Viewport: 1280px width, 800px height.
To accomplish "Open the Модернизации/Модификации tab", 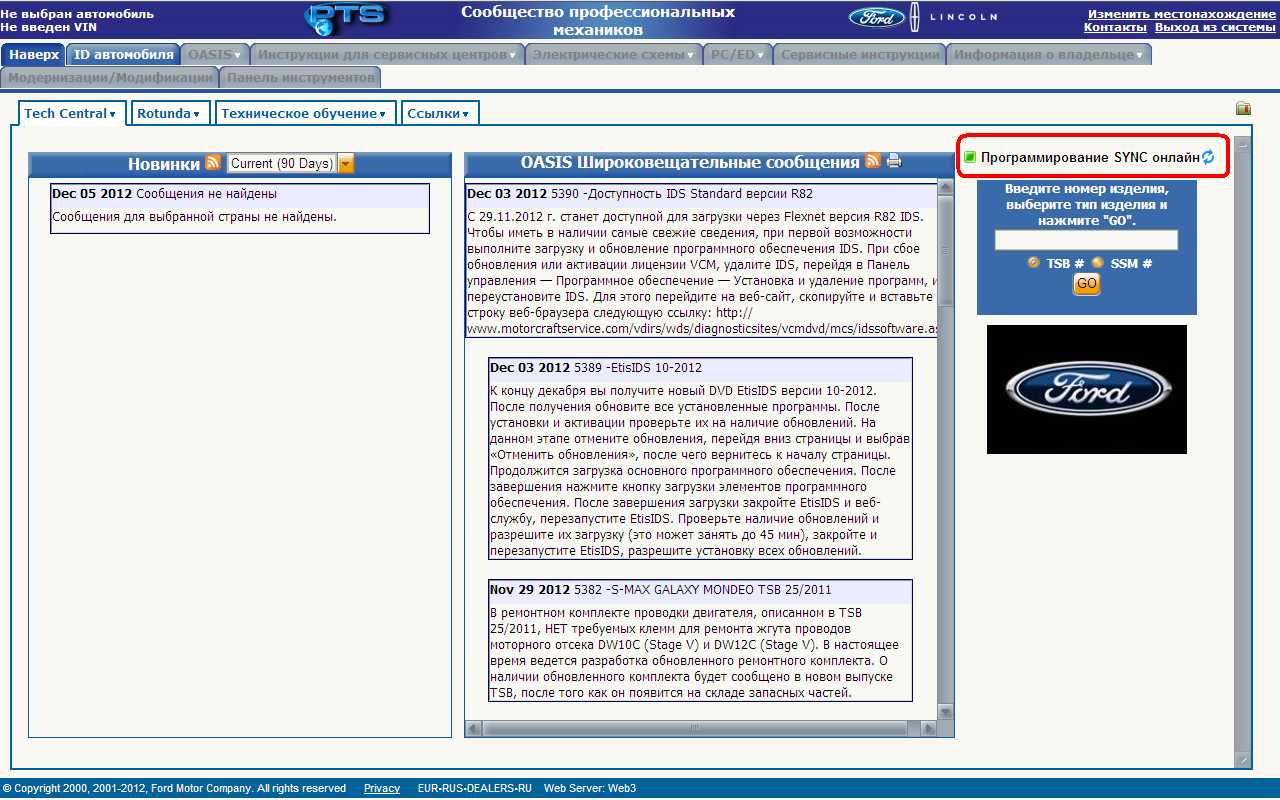I will (x=110, y=77).
